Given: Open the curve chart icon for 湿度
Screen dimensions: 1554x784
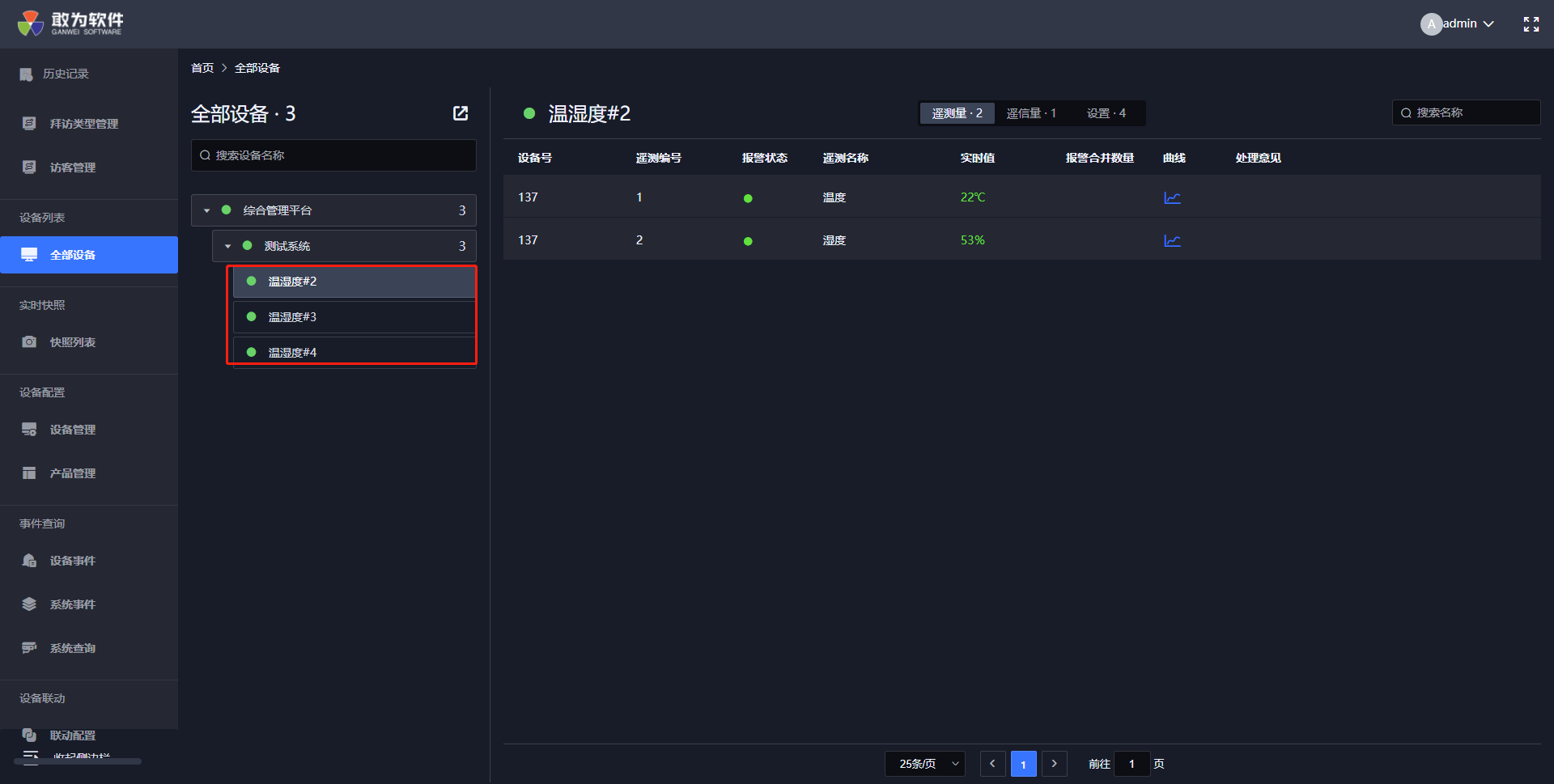Looking at the screenshot, I should coord(1171,240).
